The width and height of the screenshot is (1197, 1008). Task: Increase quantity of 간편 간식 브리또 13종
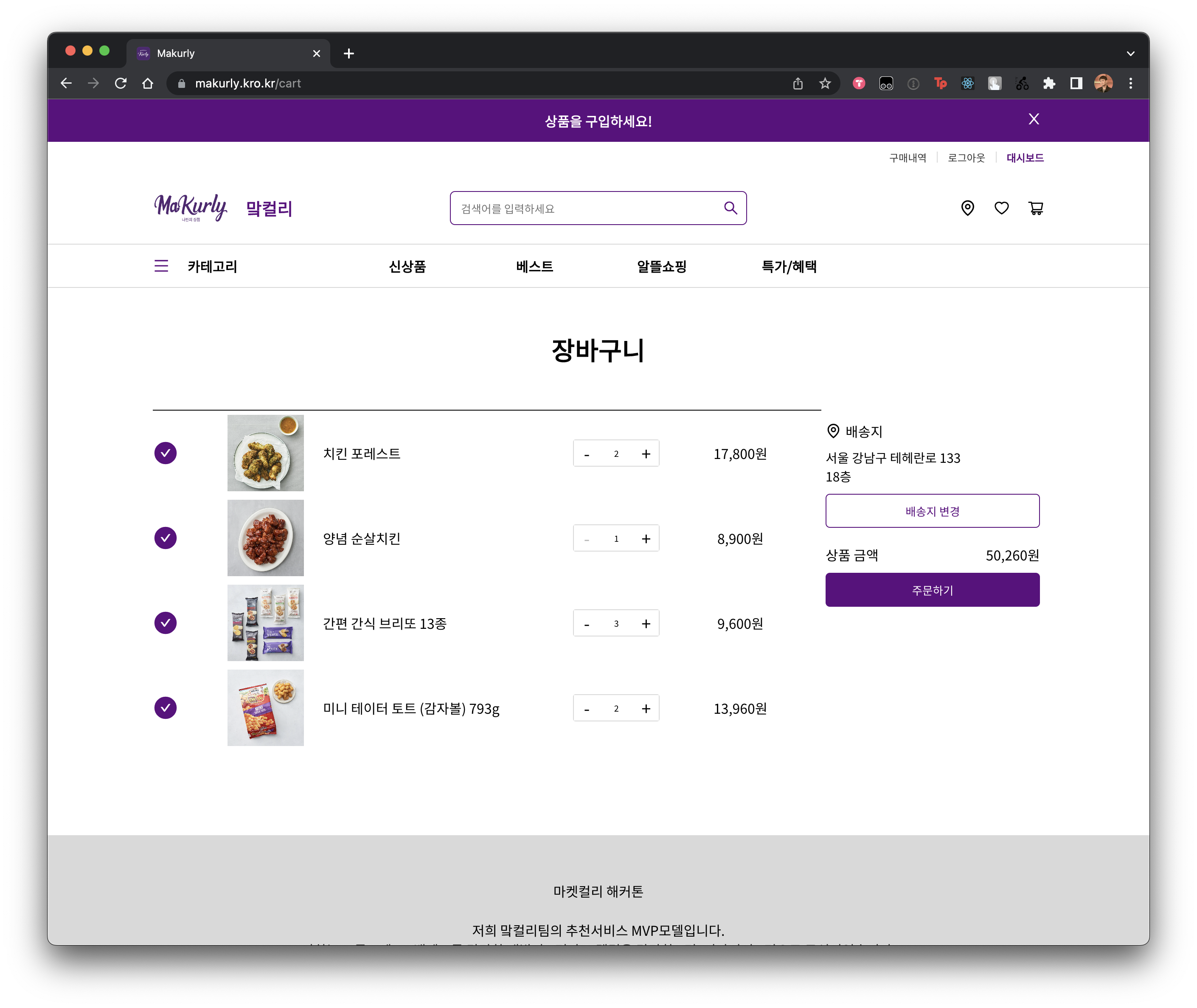[646, 623]
